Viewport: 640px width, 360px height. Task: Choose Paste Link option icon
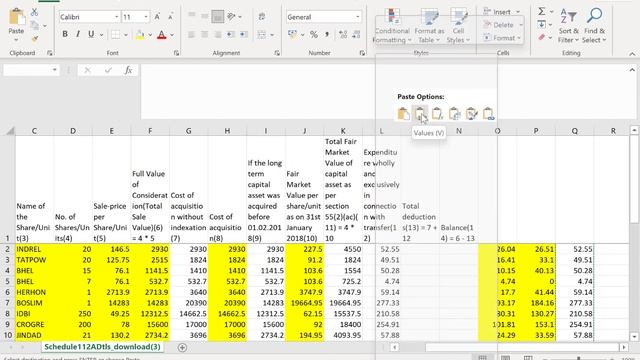click(x=489, y=113)
